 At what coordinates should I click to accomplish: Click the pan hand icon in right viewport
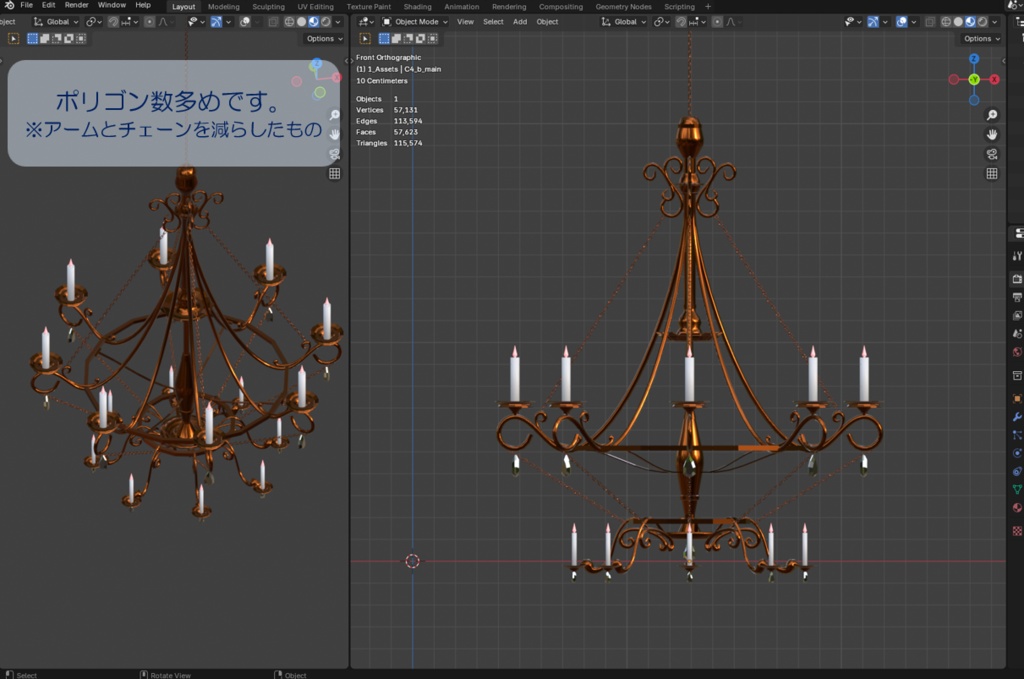tap(992, 134)
